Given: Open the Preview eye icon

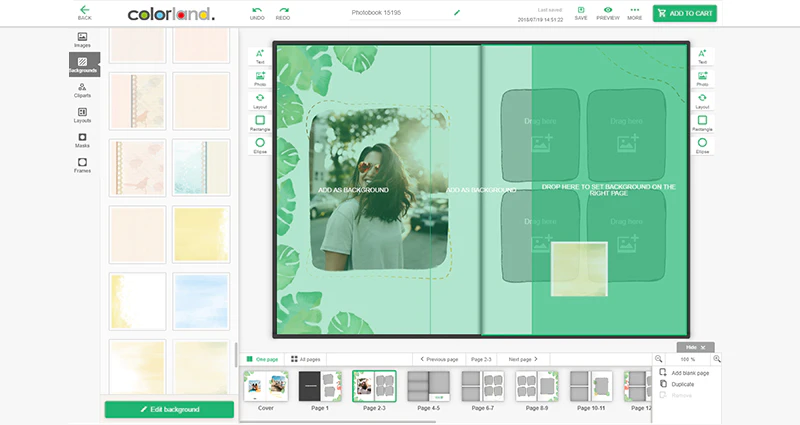Looking at the screenshot, I should (x=608, y=13).
